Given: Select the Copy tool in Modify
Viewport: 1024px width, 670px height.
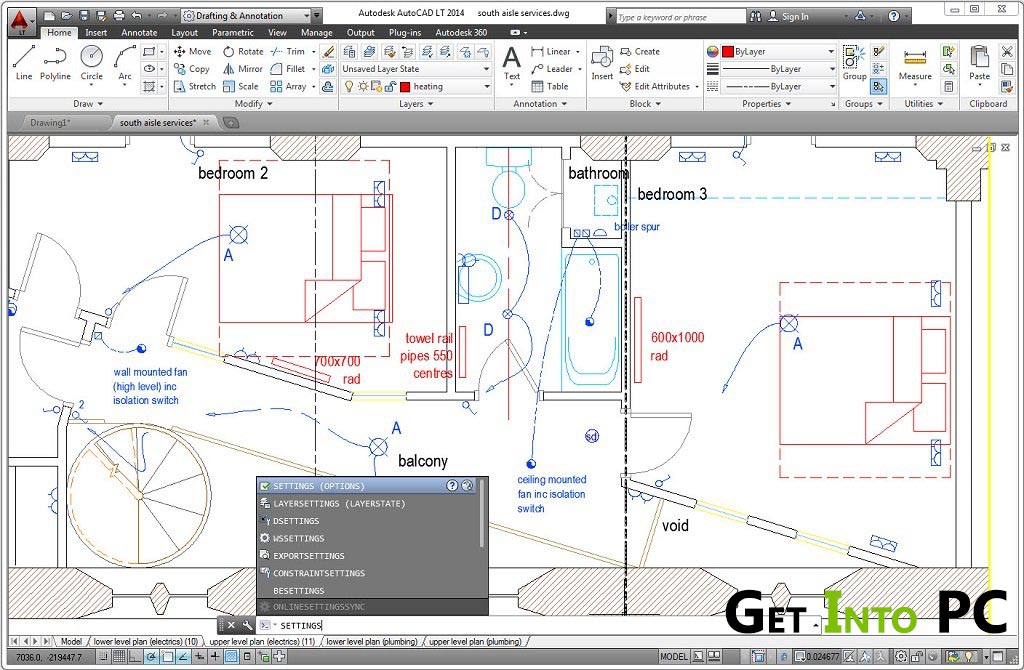Looking at the screenshot, I should 191,69.
